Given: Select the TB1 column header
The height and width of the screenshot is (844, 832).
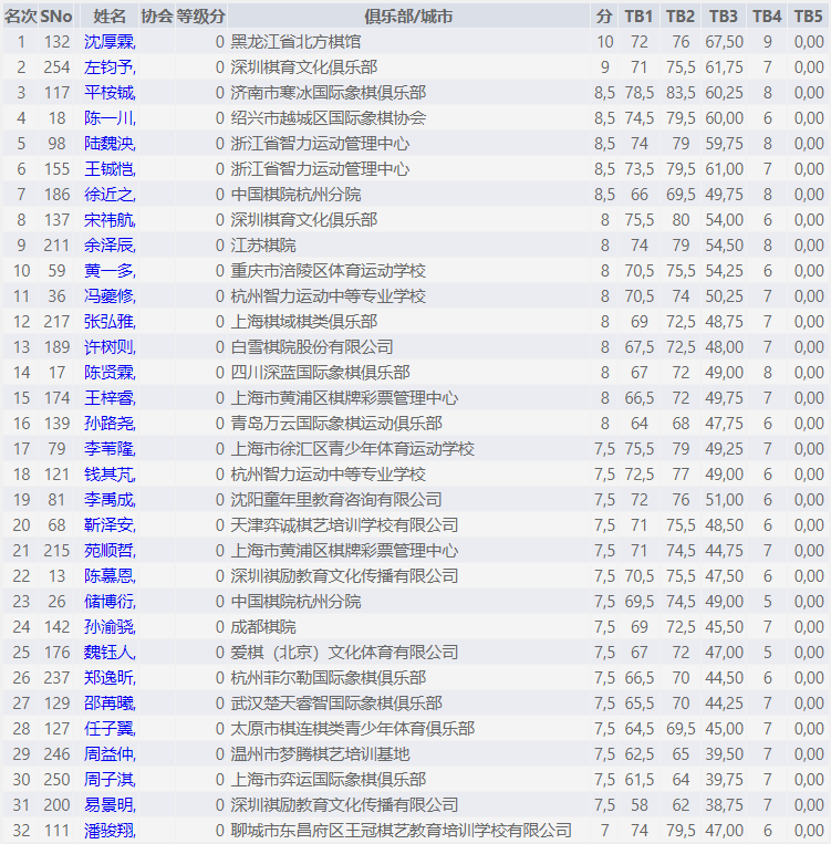Looking at the screenshot, I should 638,16.
